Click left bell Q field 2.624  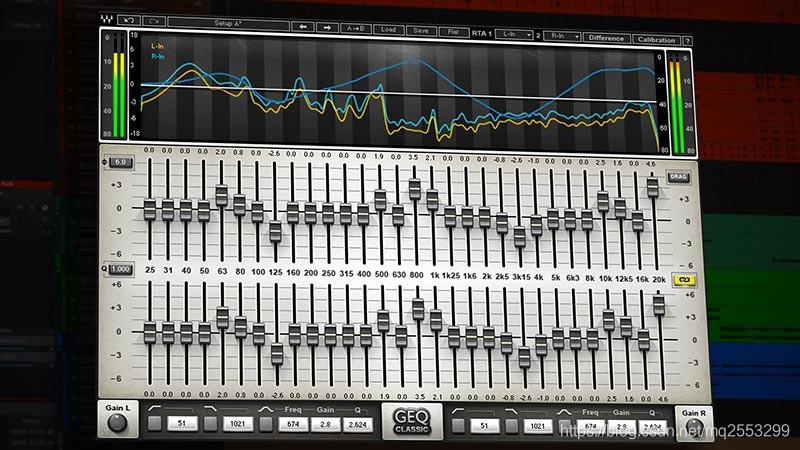[358, 425]
